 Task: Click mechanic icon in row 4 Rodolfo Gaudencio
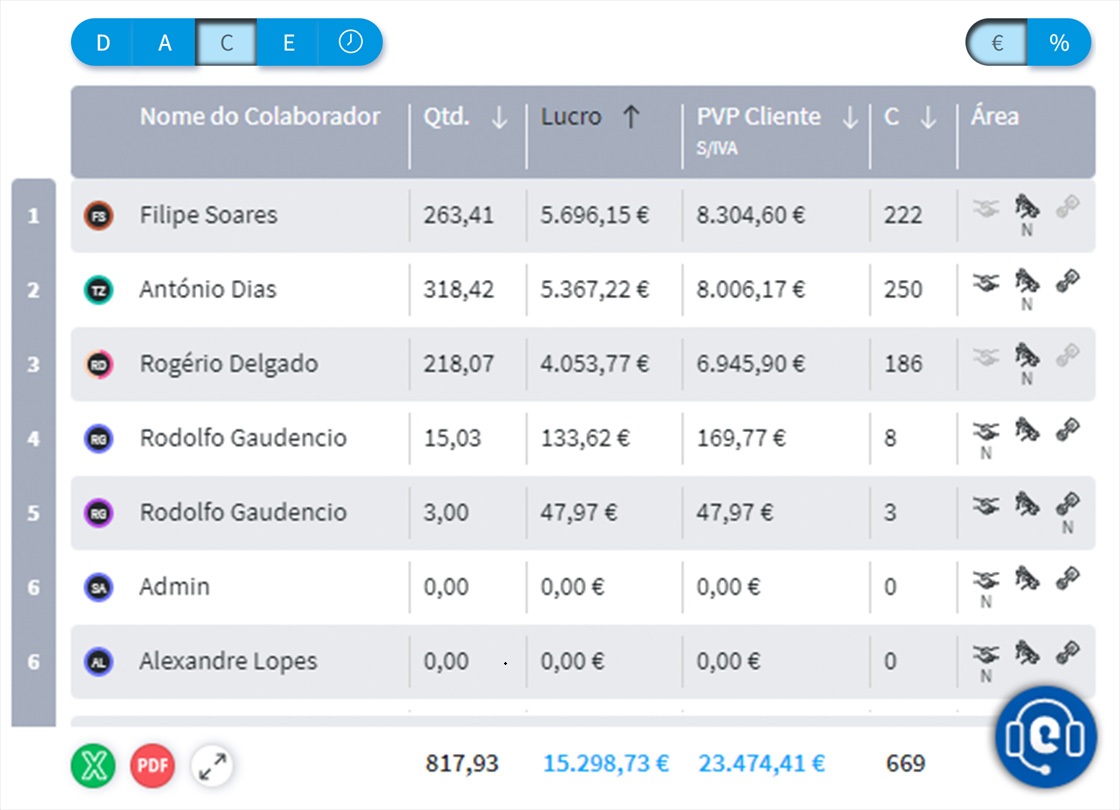tap(1026, 430)
